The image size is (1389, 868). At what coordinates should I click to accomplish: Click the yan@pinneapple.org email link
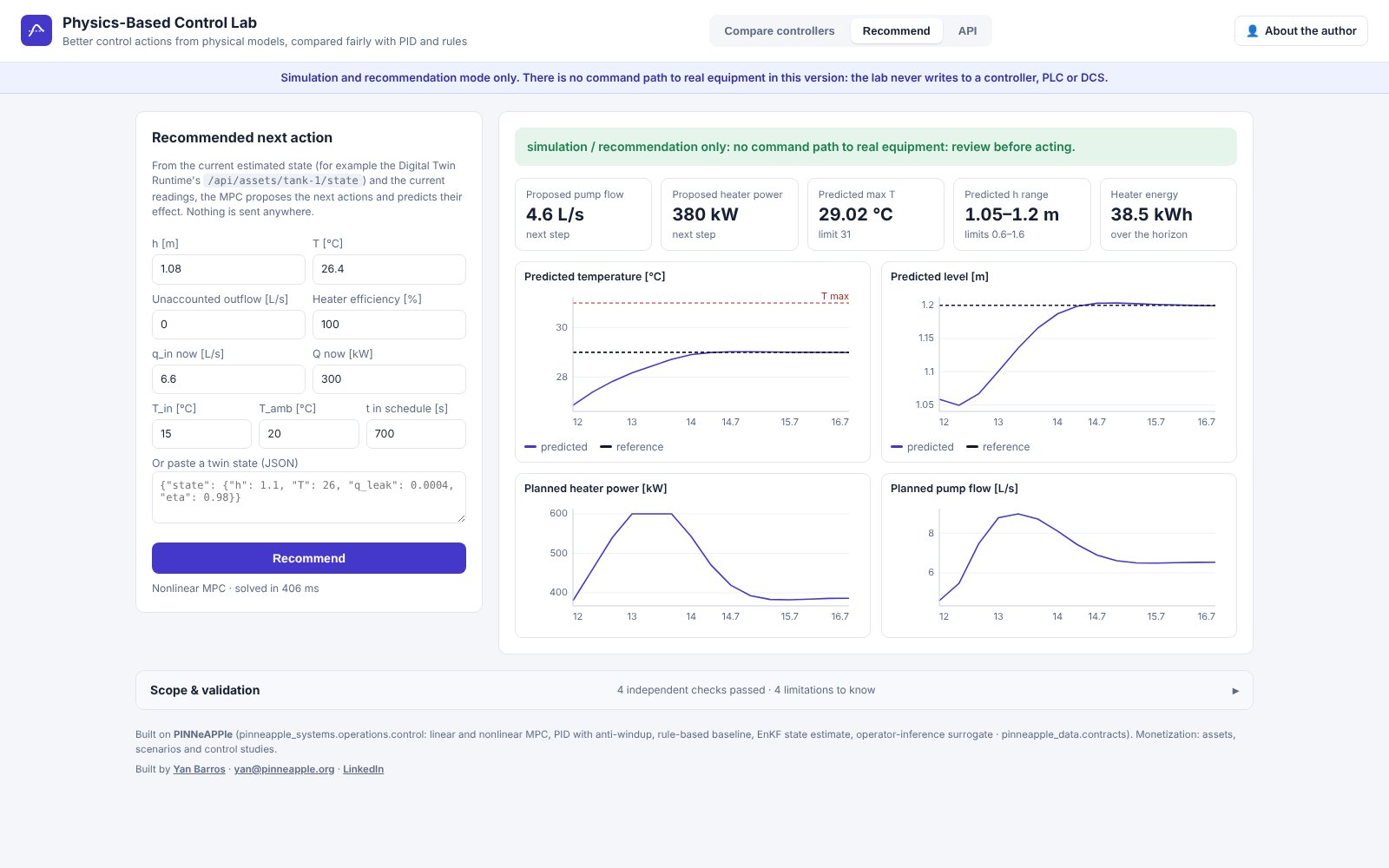click(284, 769)
